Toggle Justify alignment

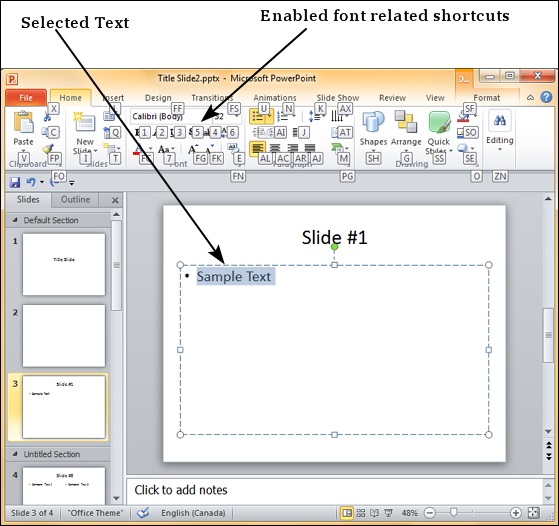[310, 148]
